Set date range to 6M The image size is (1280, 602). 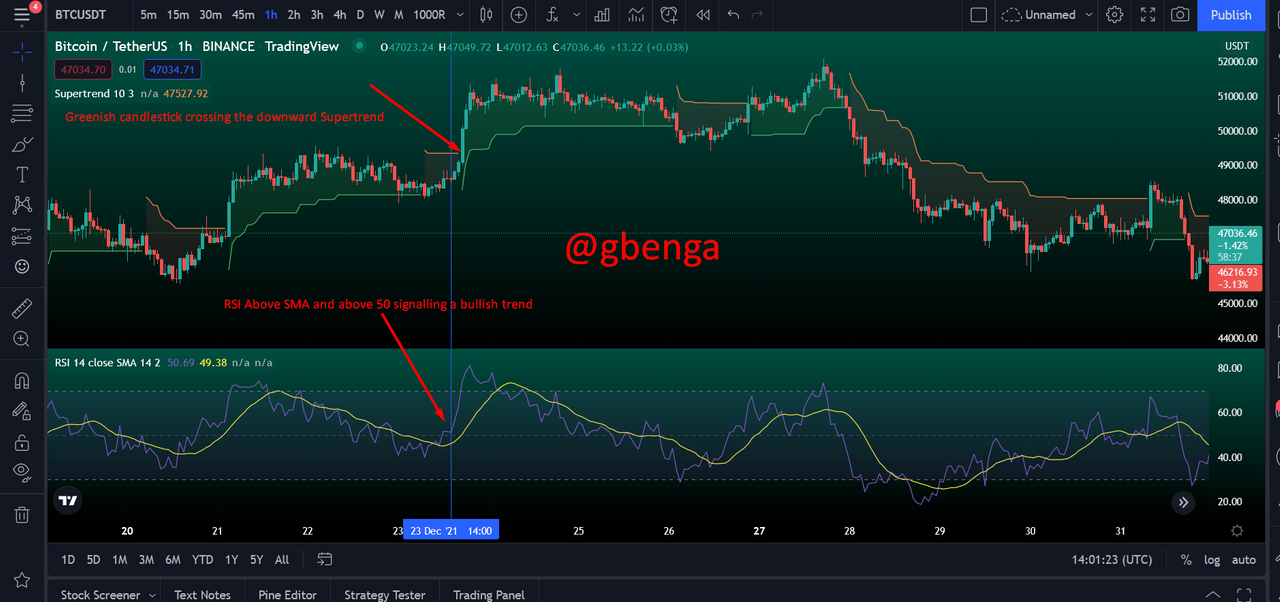172,559
